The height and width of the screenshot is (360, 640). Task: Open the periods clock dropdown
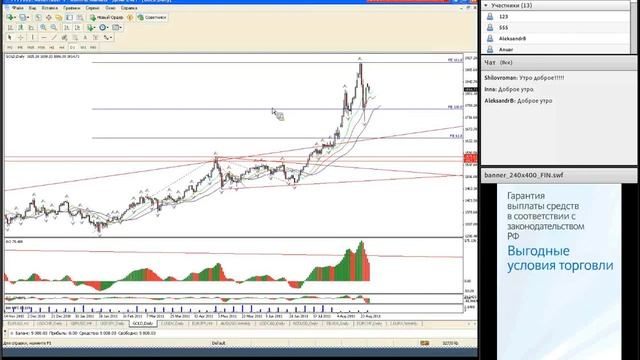click(x=104, y=27)
